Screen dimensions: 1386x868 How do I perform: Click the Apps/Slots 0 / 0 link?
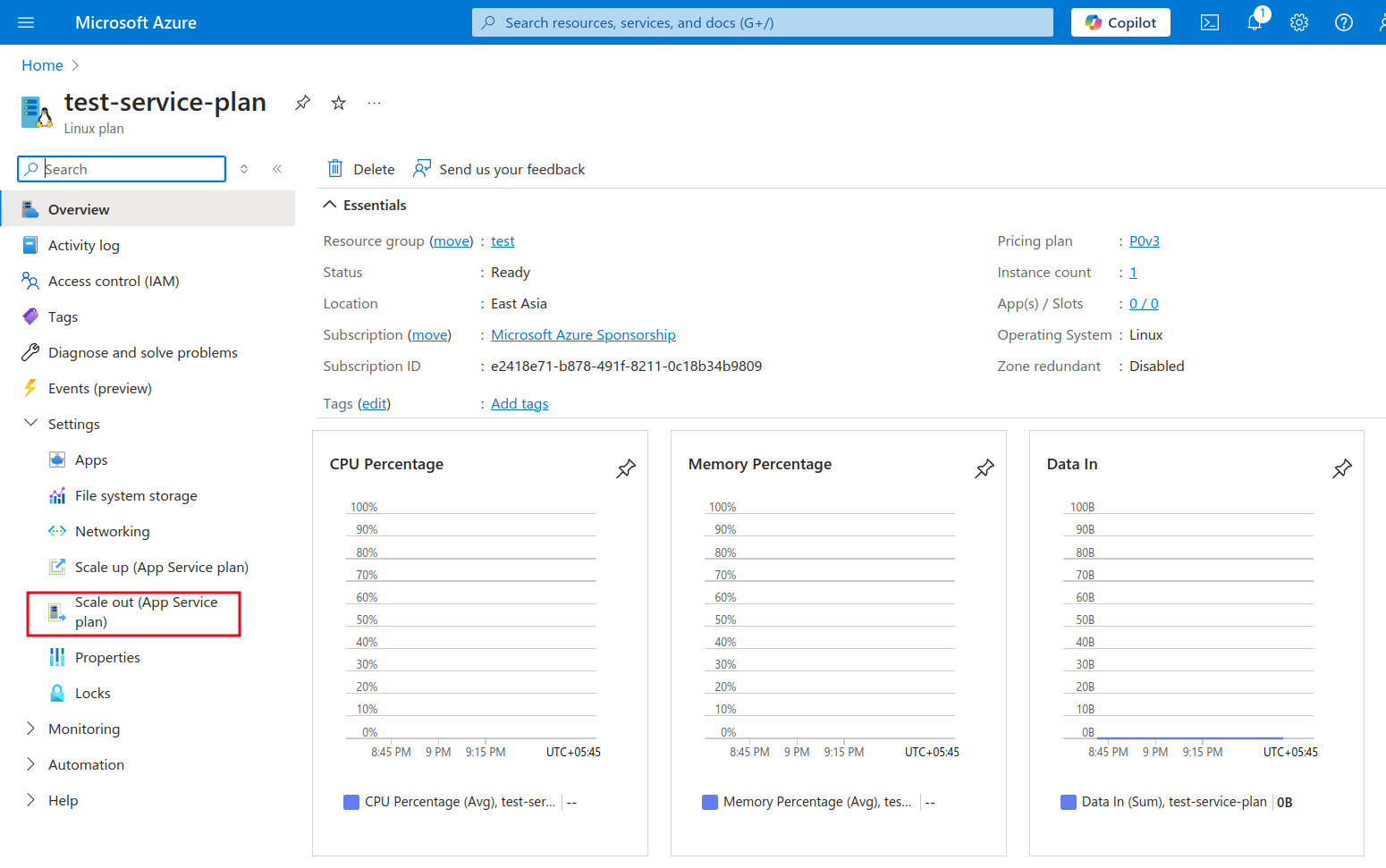coord(1144,304)
